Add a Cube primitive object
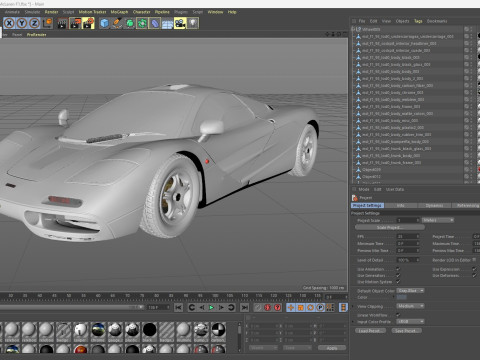480x360 pixels. (x=104, y=23)
